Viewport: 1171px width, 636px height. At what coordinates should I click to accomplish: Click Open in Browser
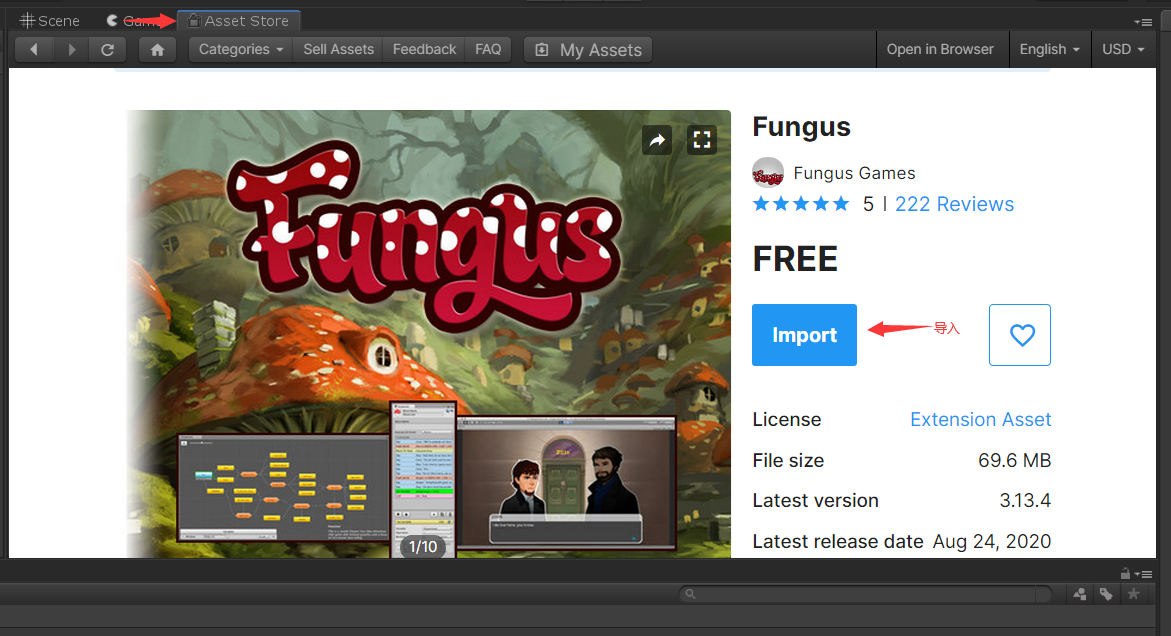[x=940, y=49]
